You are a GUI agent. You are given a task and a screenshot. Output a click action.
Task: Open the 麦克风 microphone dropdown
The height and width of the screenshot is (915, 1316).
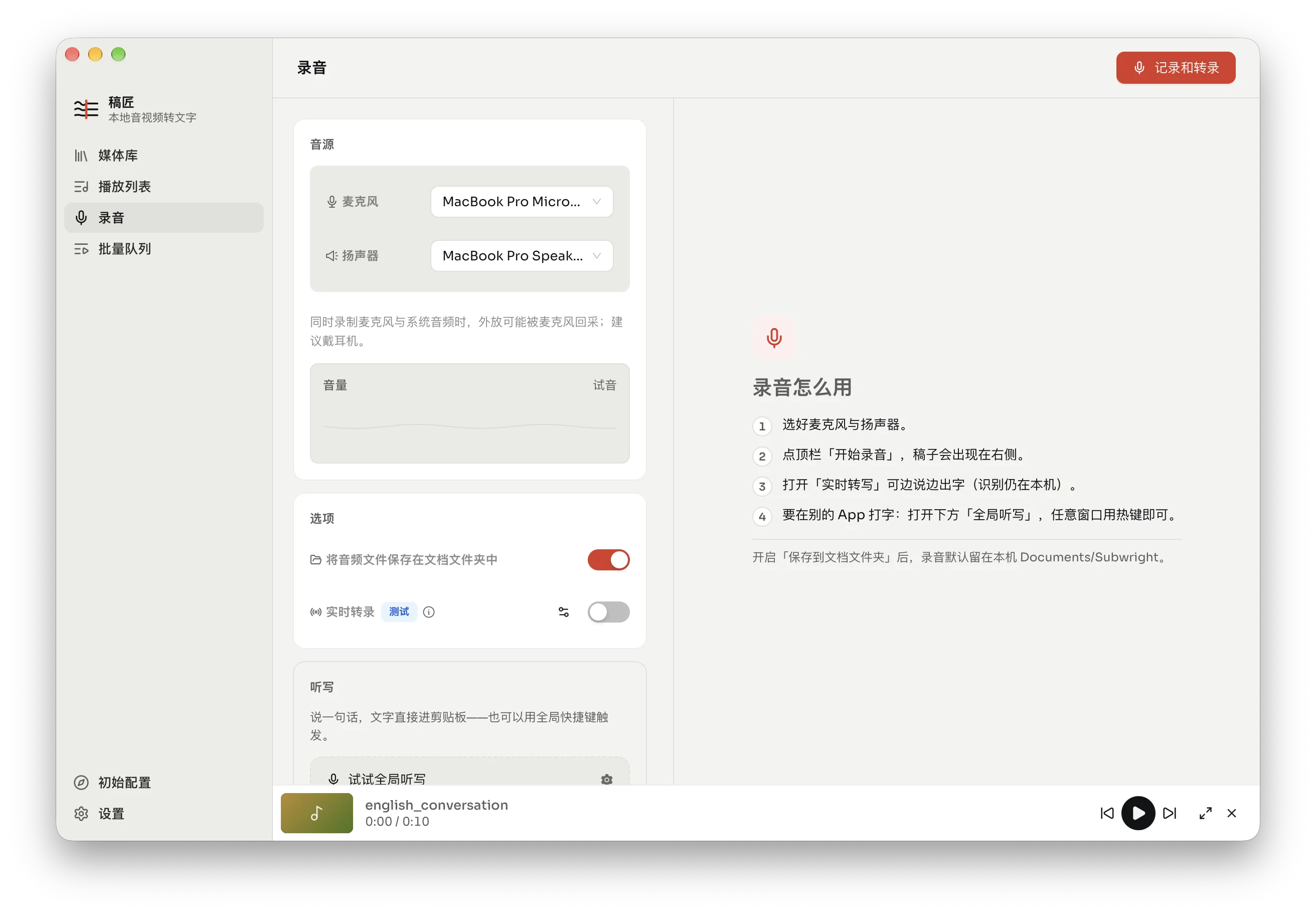pos(522,201)
